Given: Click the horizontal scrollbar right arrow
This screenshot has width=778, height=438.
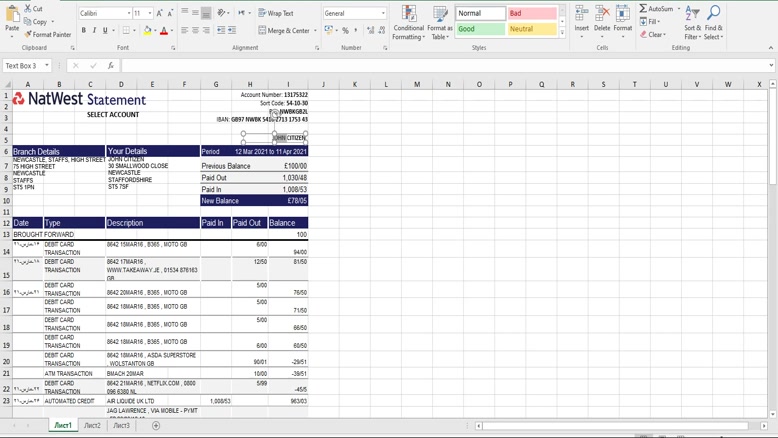Looking at the screenshot, I should [x=764, y=426].
